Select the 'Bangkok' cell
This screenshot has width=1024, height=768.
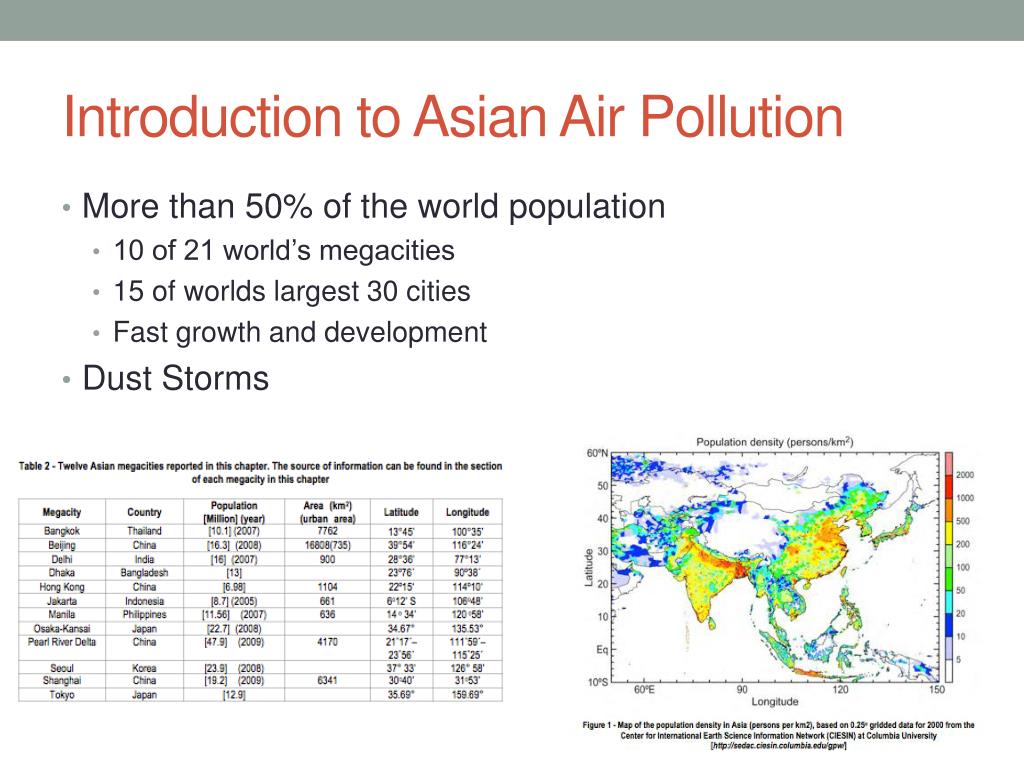[62, 531]
